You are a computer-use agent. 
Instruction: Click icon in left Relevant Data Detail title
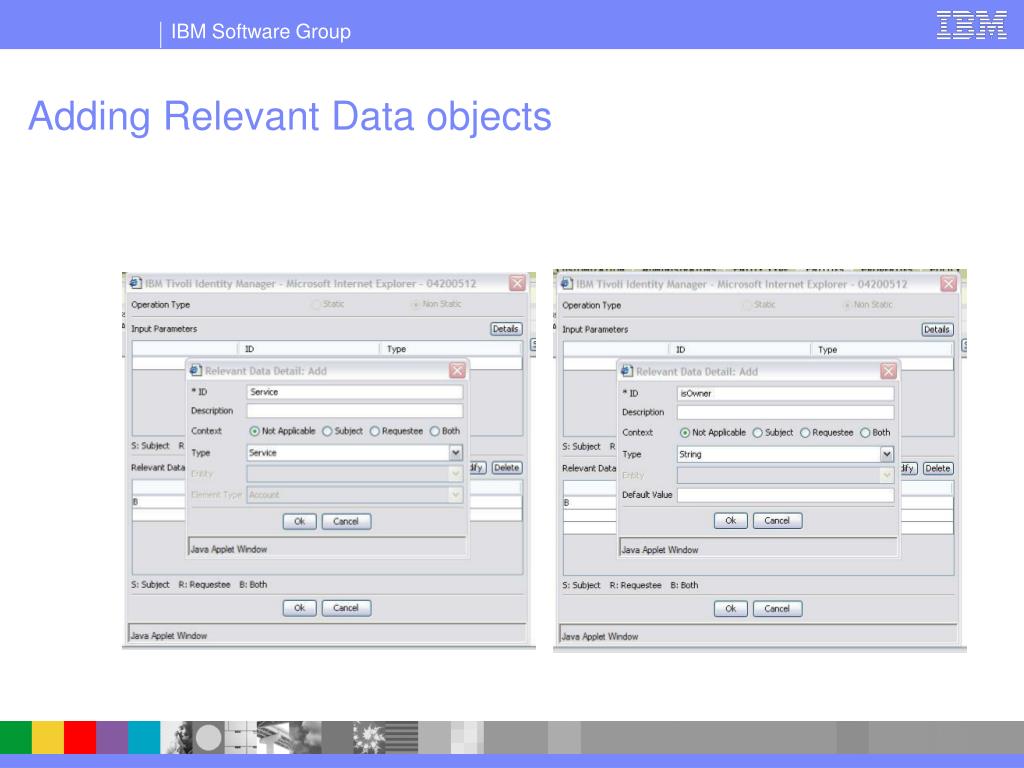[195, 370]
